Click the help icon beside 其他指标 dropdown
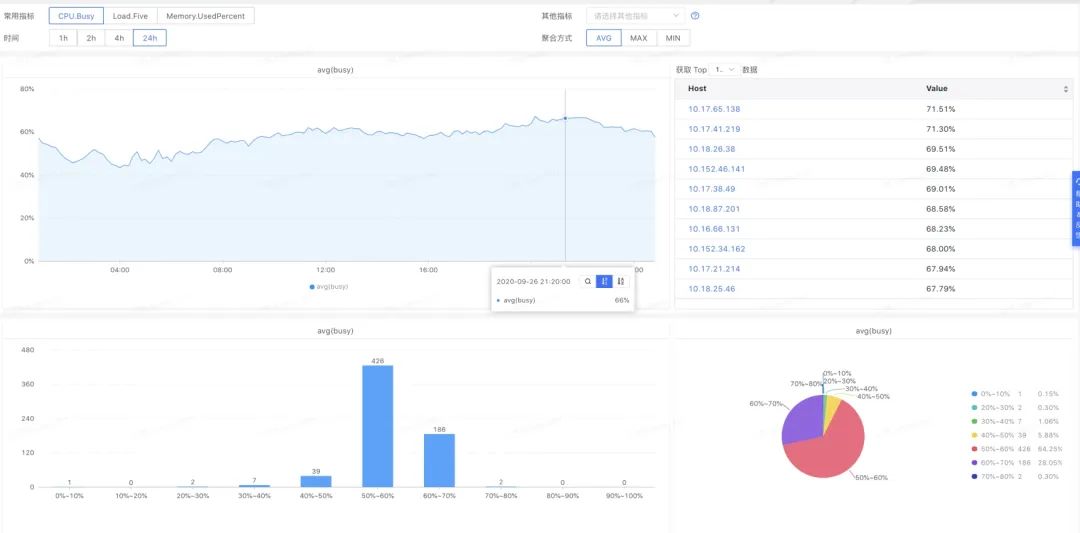Viewport: 1080px width, 533px height. coord(695,16)
